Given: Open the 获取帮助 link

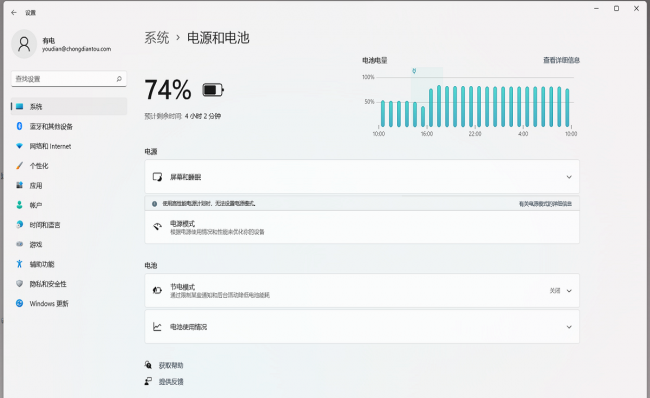Looking at the screenshot, I should point(171,365).
